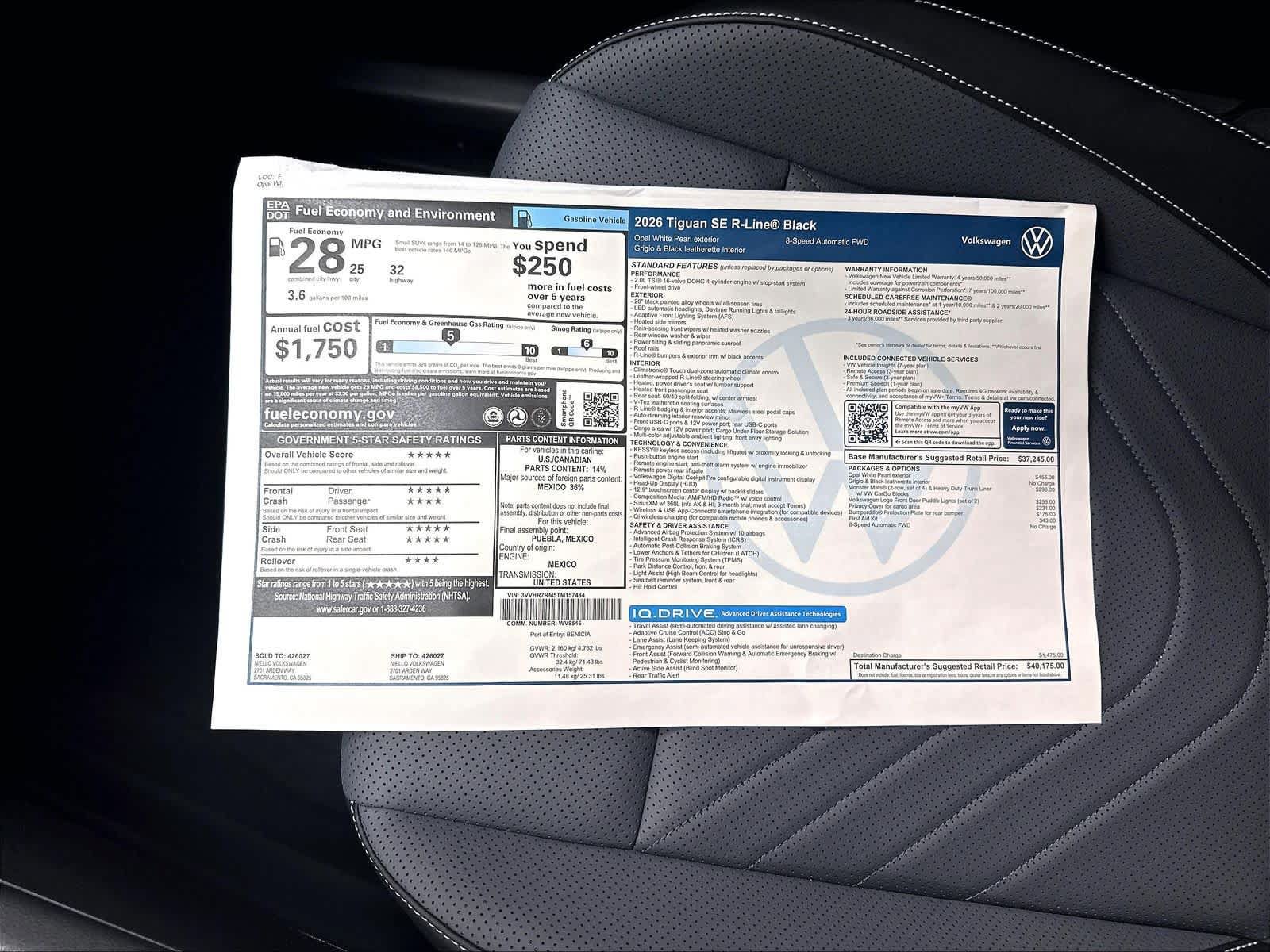1270x952 pixels.
Task: Click the Port of Entry: BENICIA line
Action: (560, 634)
